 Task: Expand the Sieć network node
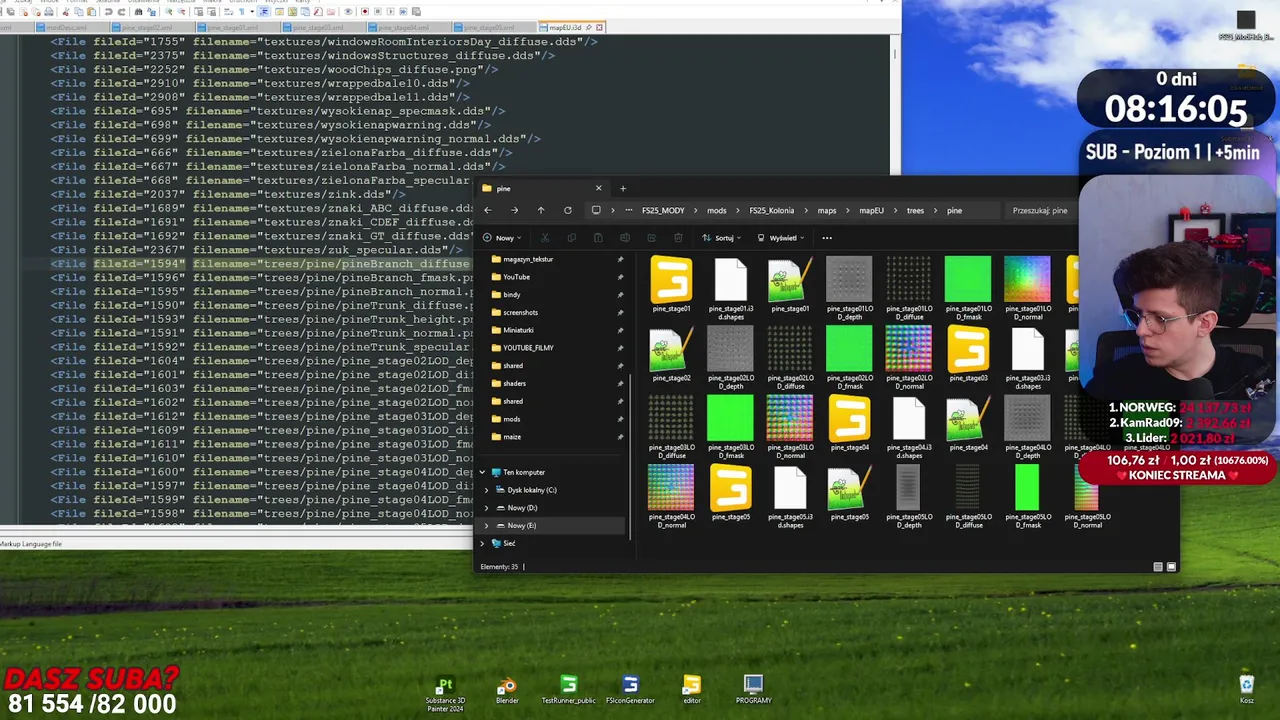(482, 543)
